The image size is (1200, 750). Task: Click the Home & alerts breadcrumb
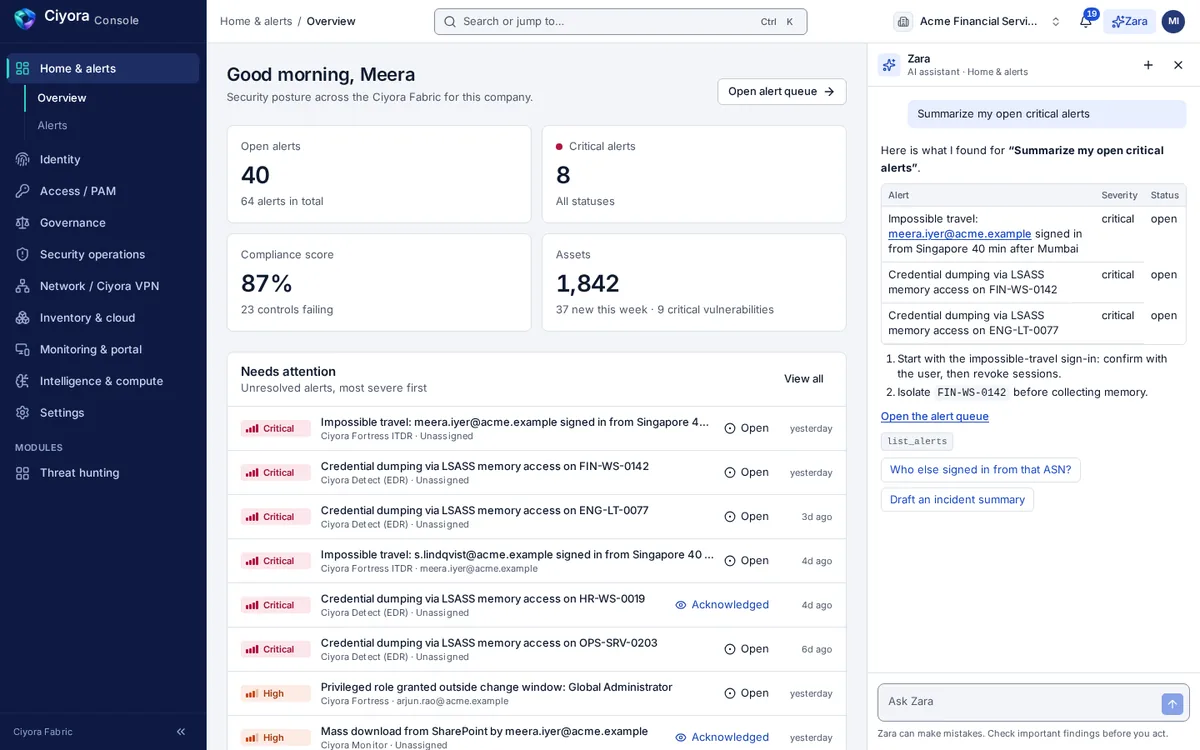point(256,21)
